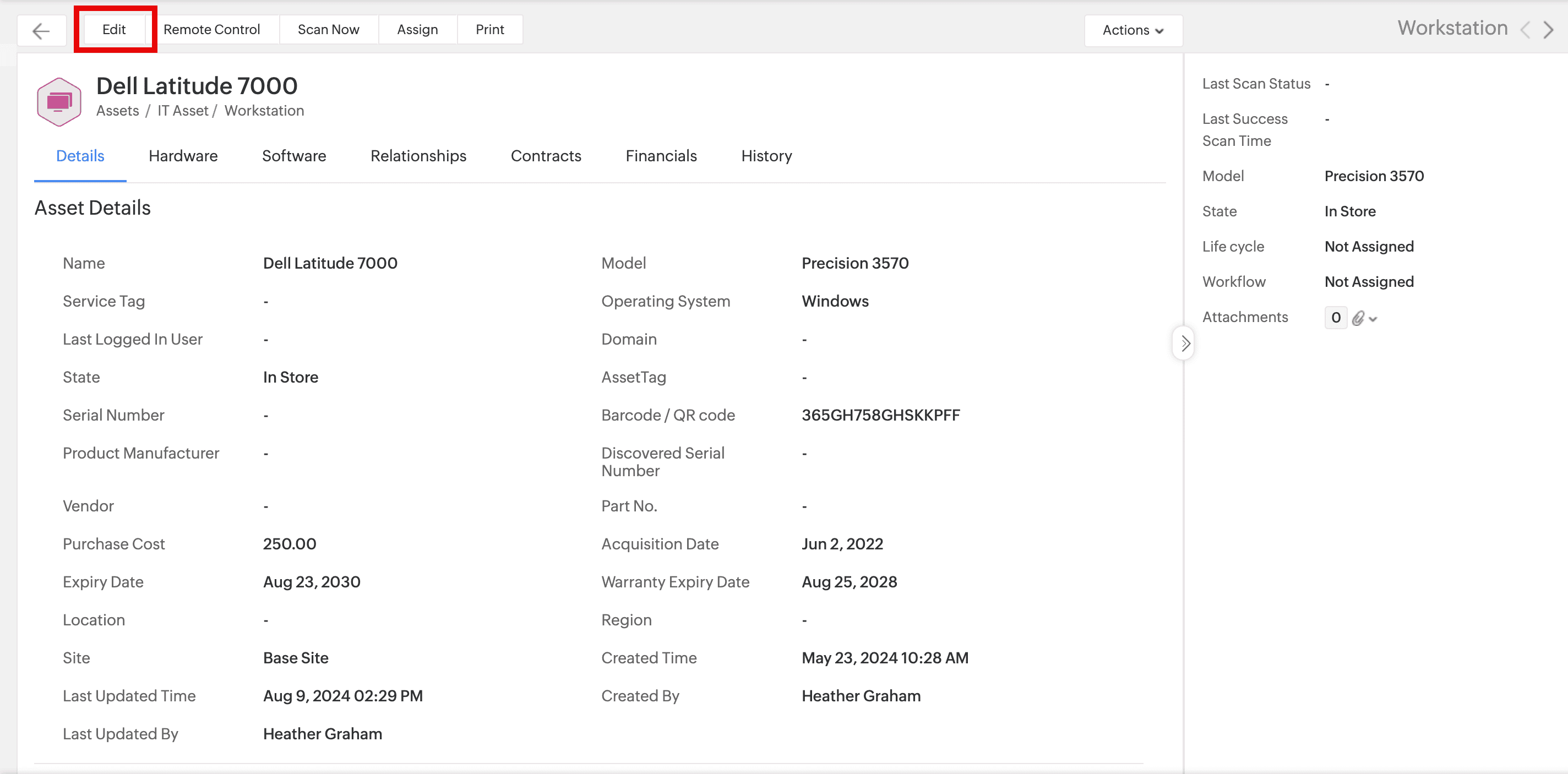Open the Software tab
Viewport: 1568px width, 774px height.
pos(294,156)
